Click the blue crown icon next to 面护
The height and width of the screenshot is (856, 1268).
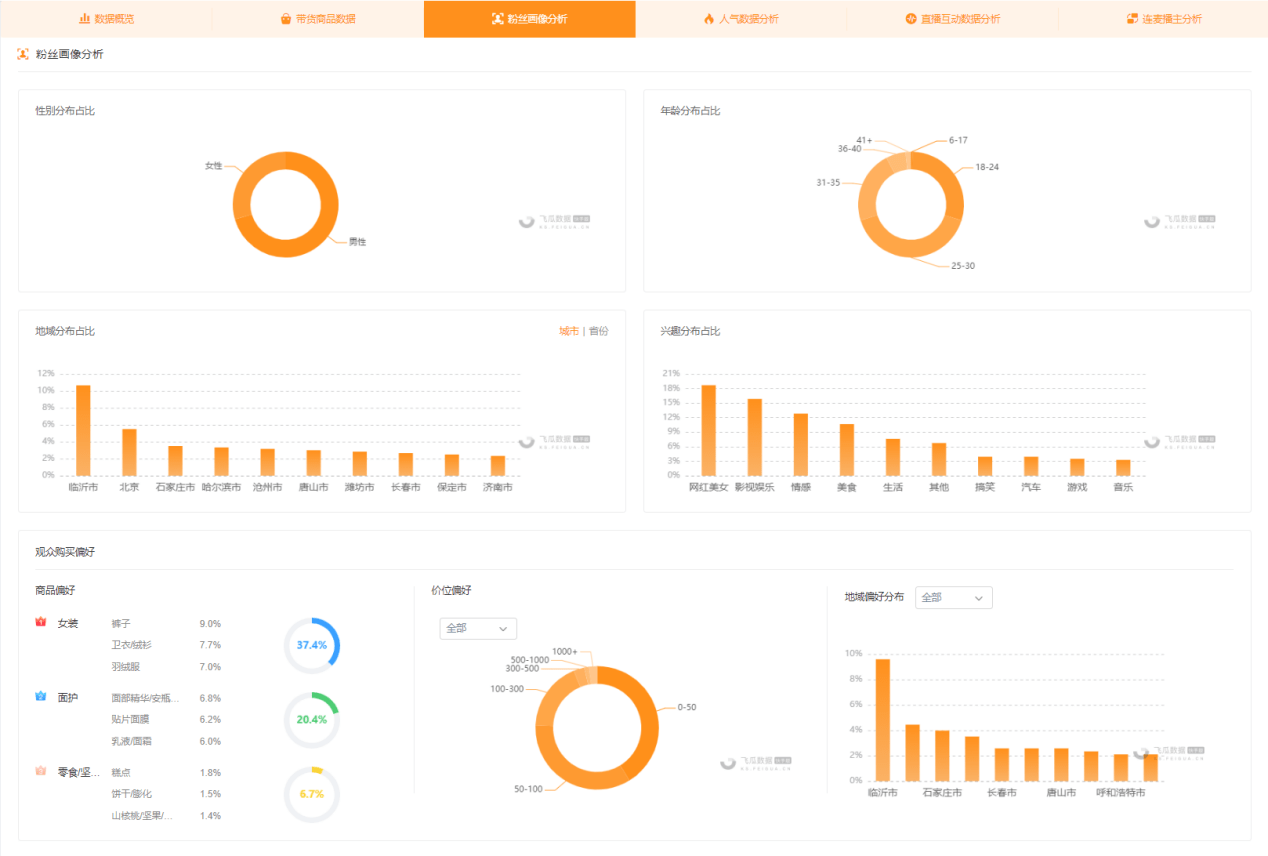[41, 696]
